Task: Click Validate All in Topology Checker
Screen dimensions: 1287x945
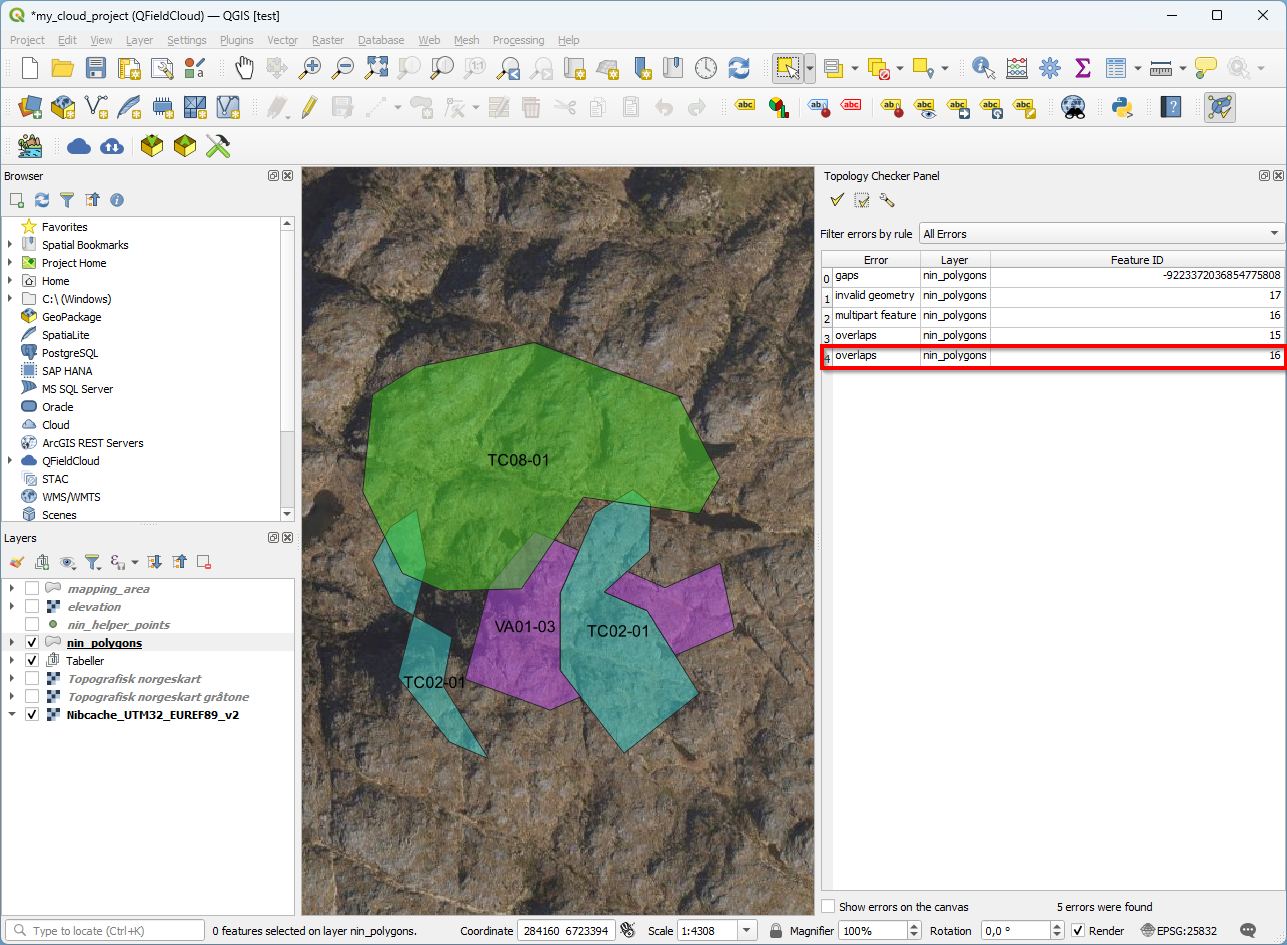Action: coord(837,201)
